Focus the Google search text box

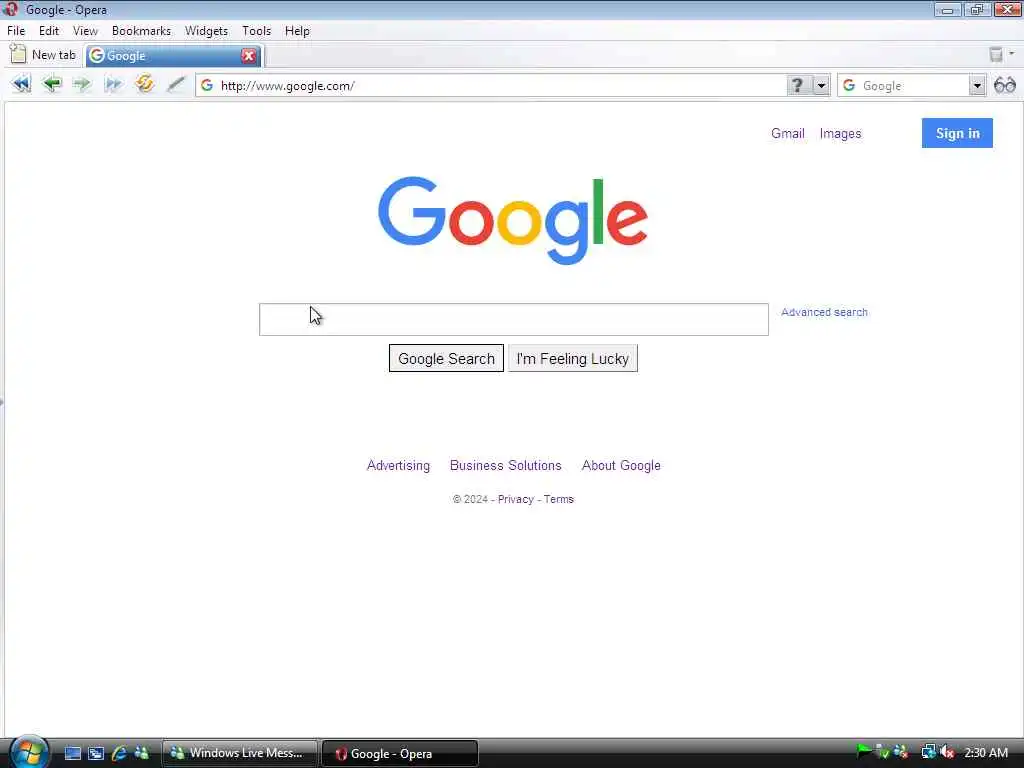point(513,319)
